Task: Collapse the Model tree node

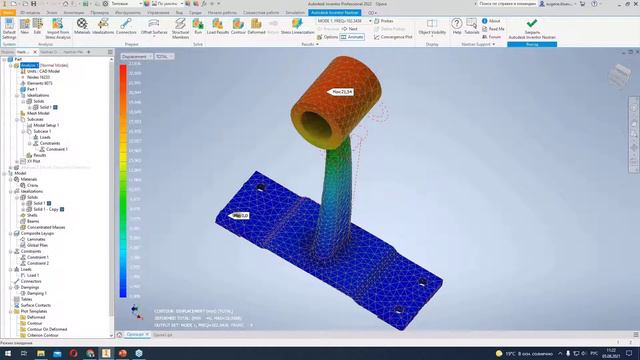Action: [x=5, y=173]
